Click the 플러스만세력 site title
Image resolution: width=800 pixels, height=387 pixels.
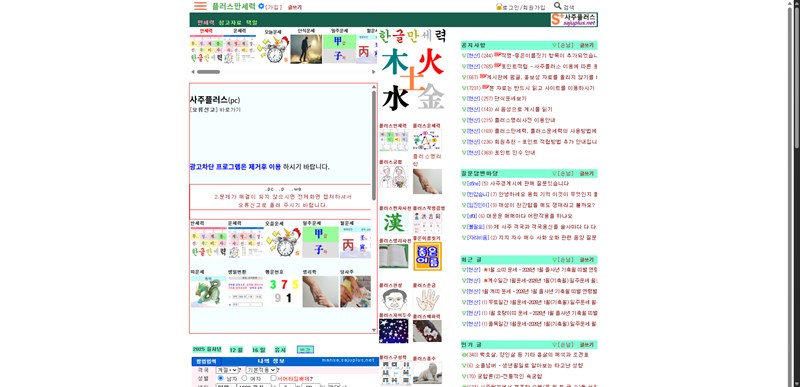(234, 6)
